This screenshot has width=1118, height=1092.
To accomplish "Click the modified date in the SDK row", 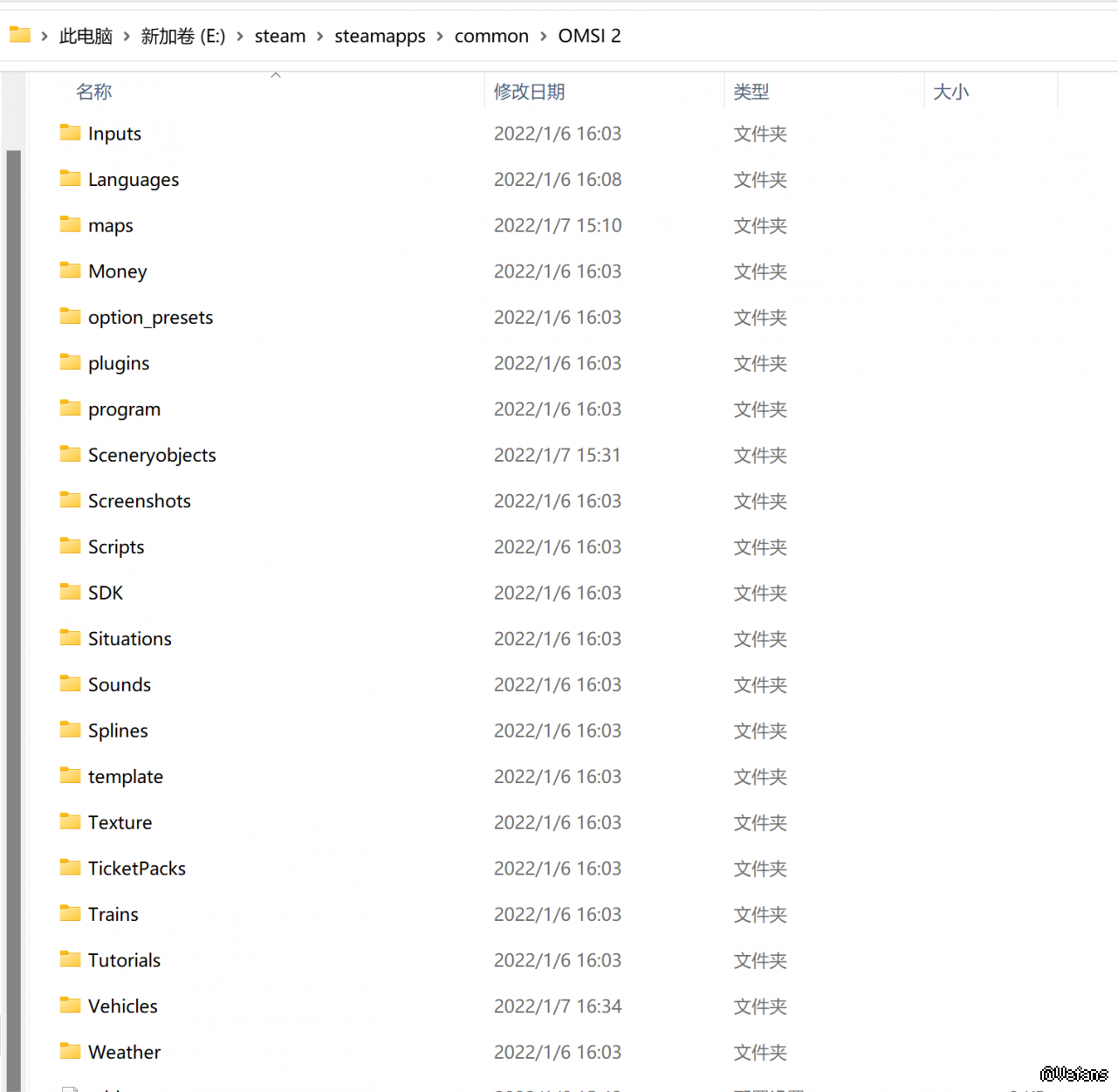I will 558,593.
